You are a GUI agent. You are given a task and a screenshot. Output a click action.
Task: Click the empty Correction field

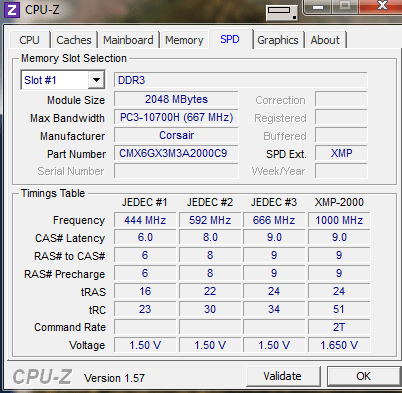[341, 99]
